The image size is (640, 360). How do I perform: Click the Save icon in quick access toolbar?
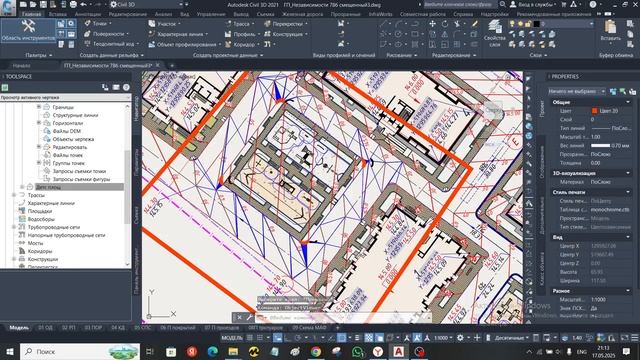(x=43, y=4)
